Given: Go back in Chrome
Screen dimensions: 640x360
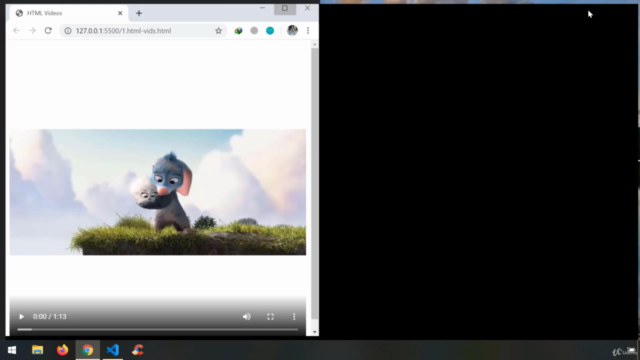Looking at the screenshot, I should coord(16,31).
